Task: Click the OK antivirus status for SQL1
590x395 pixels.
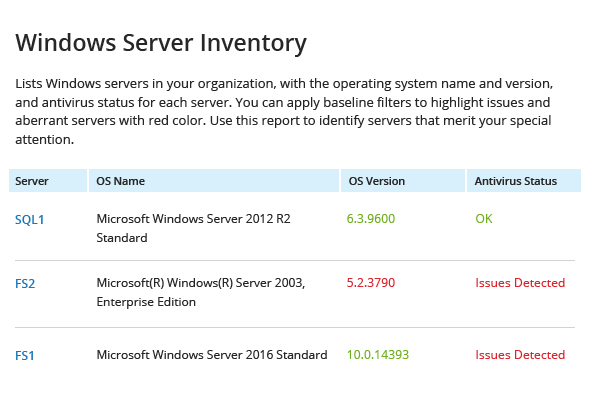Action: click(484, 219)
